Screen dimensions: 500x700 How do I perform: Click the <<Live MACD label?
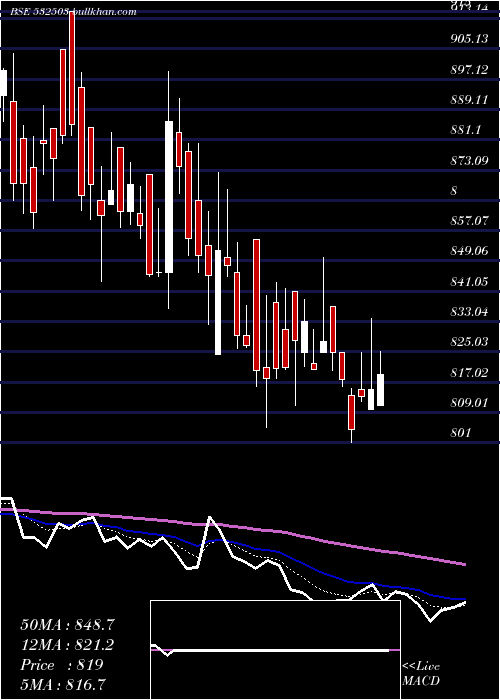click(421, 673)
